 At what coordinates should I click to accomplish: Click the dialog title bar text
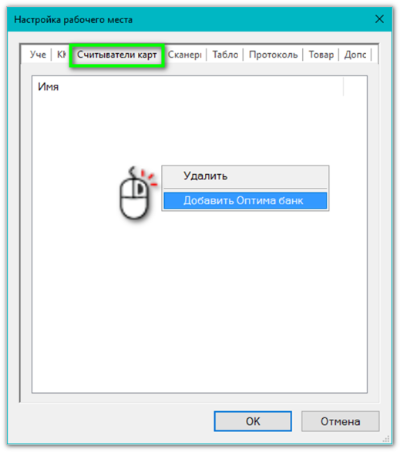click(73, 20)
